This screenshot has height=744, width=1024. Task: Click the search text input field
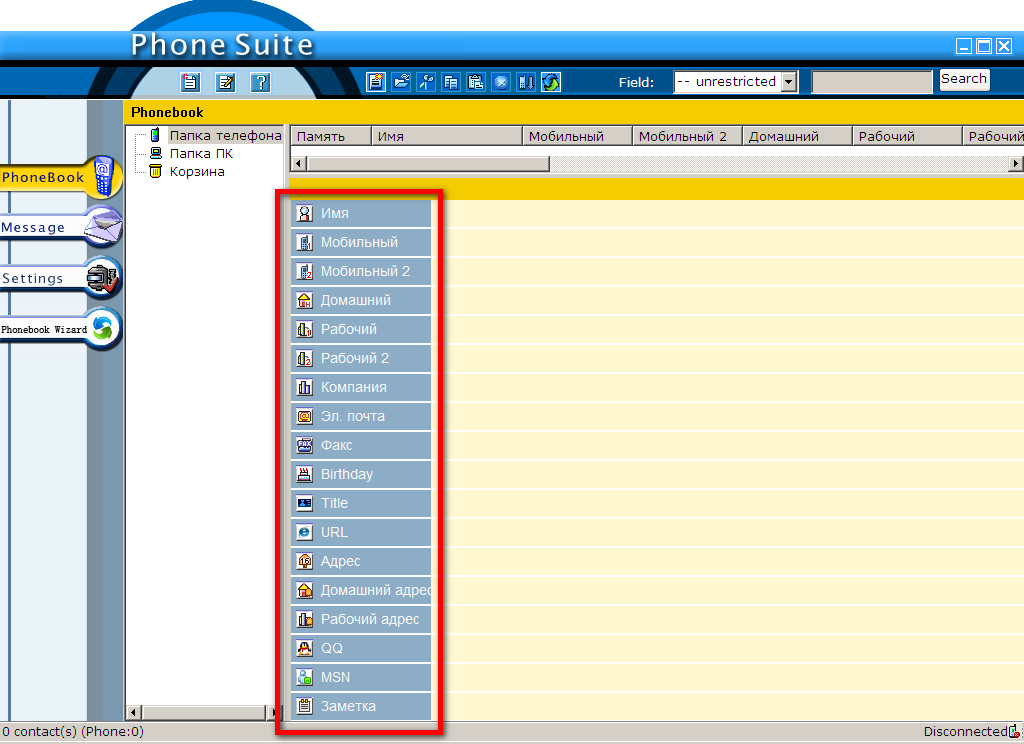(x=871, y=82)
